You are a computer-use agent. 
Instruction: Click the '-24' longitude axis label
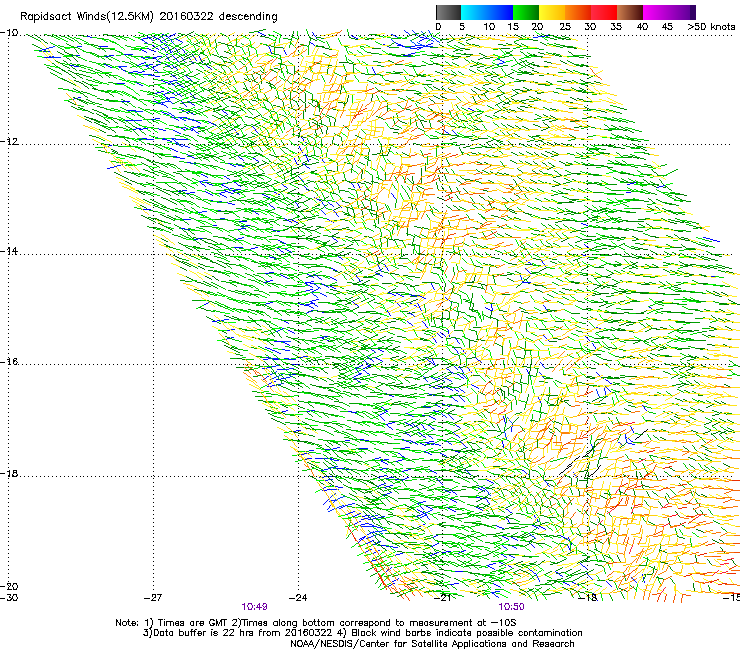298,598
